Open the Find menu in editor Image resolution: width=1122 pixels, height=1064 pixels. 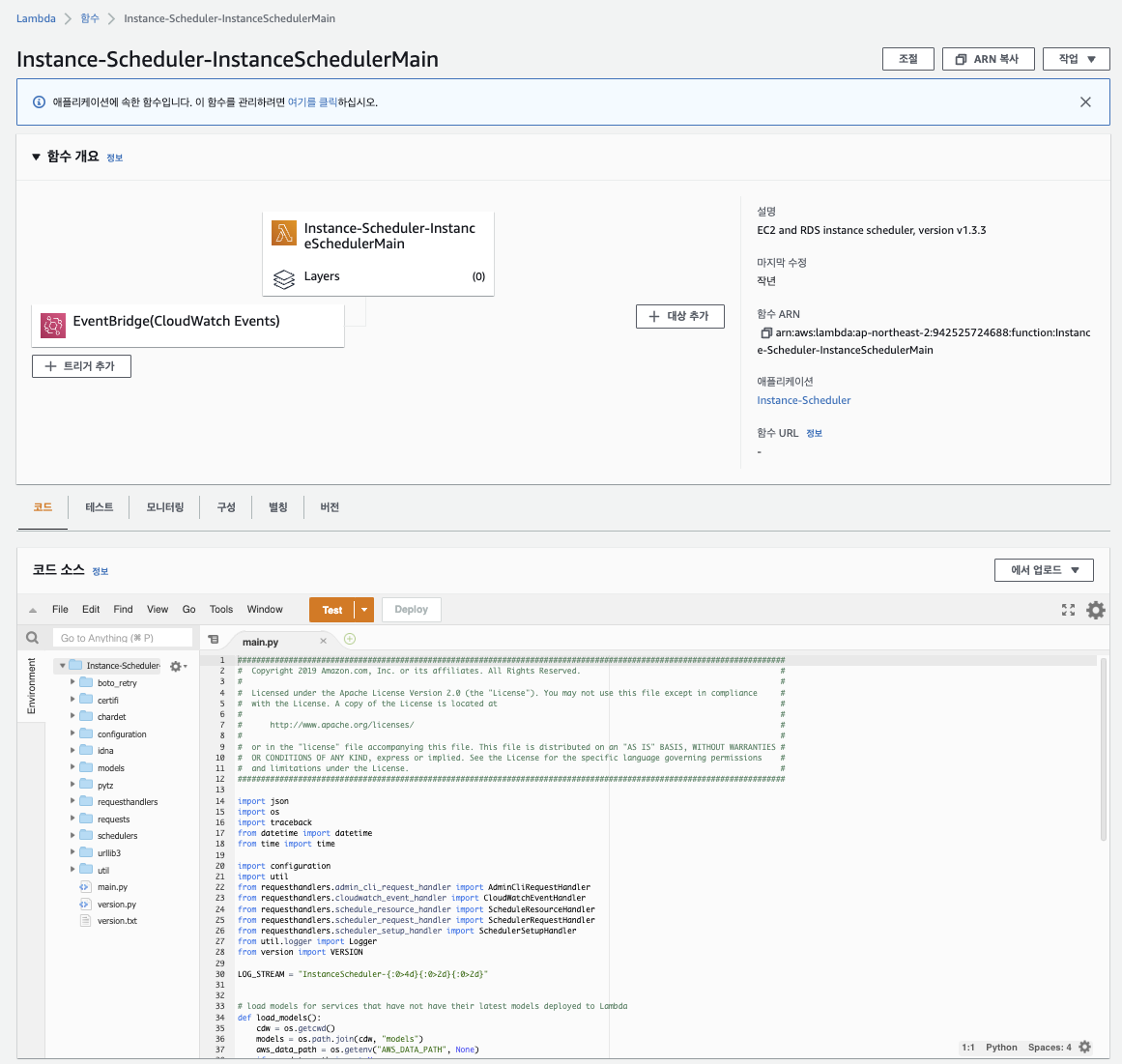(123, 610)
